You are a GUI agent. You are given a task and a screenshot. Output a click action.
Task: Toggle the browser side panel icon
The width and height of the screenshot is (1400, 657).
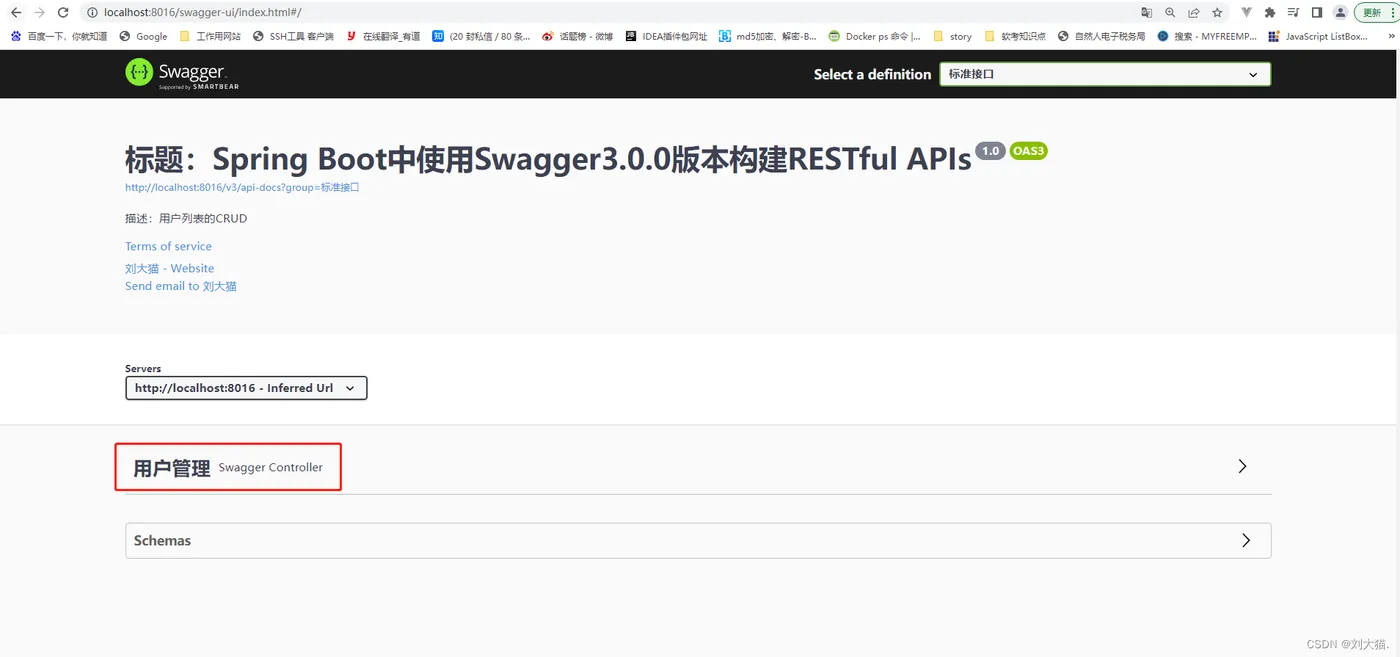coord(1317,13)
